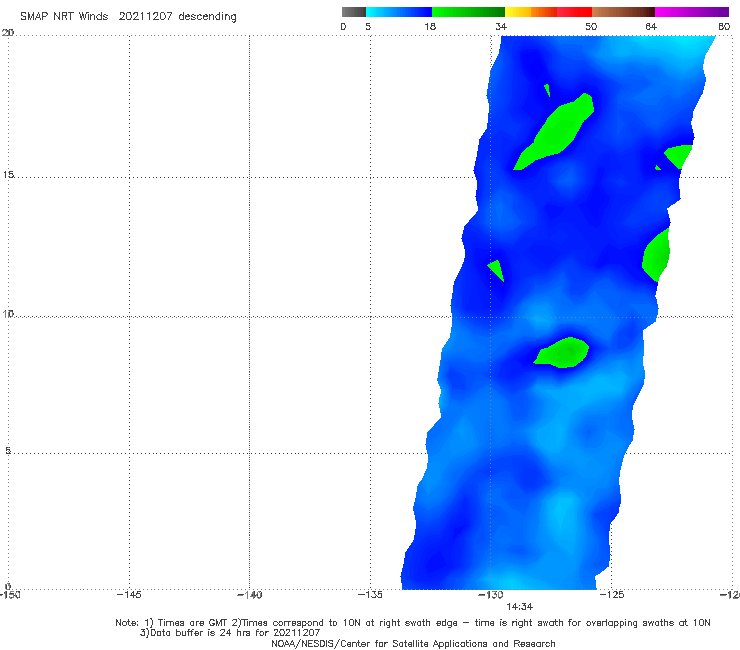Click the NOAA/NESDIS credit line
The image size is (740, 650).
click(x=413, y=643)
